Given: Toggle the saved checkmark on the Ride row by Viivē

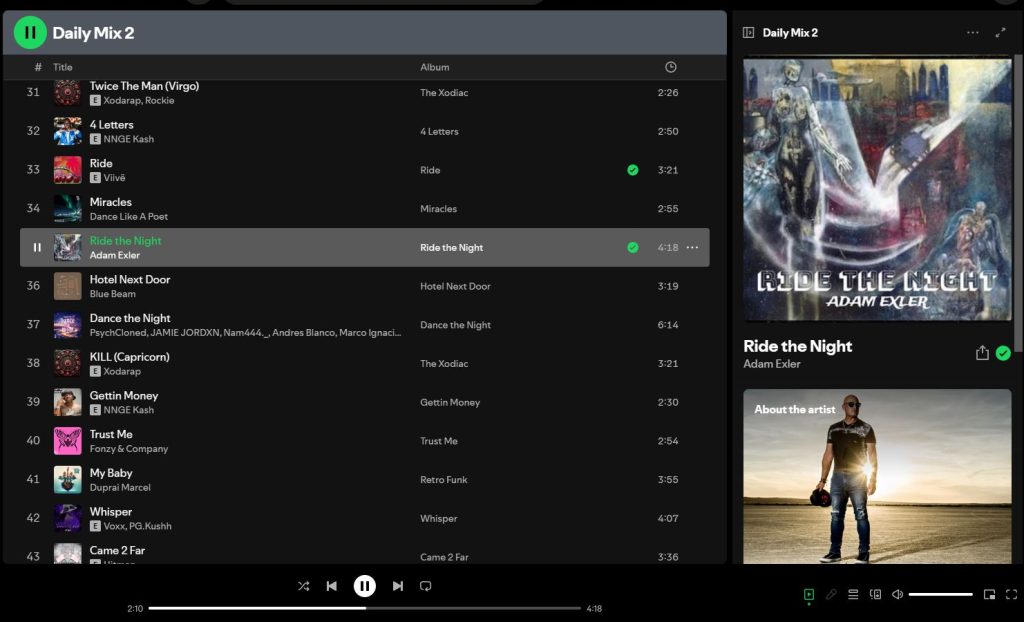Looking at the screenshot, I should [633, 170].
